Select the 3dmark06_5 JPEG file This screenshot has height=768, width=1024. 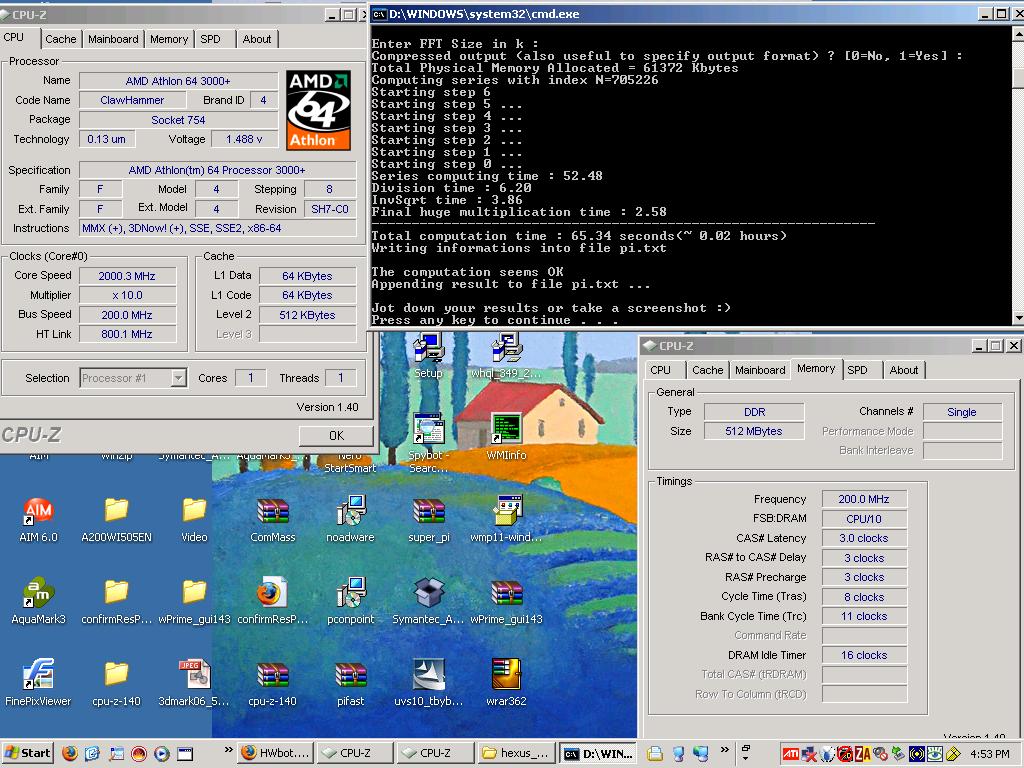tap(194, 682)
